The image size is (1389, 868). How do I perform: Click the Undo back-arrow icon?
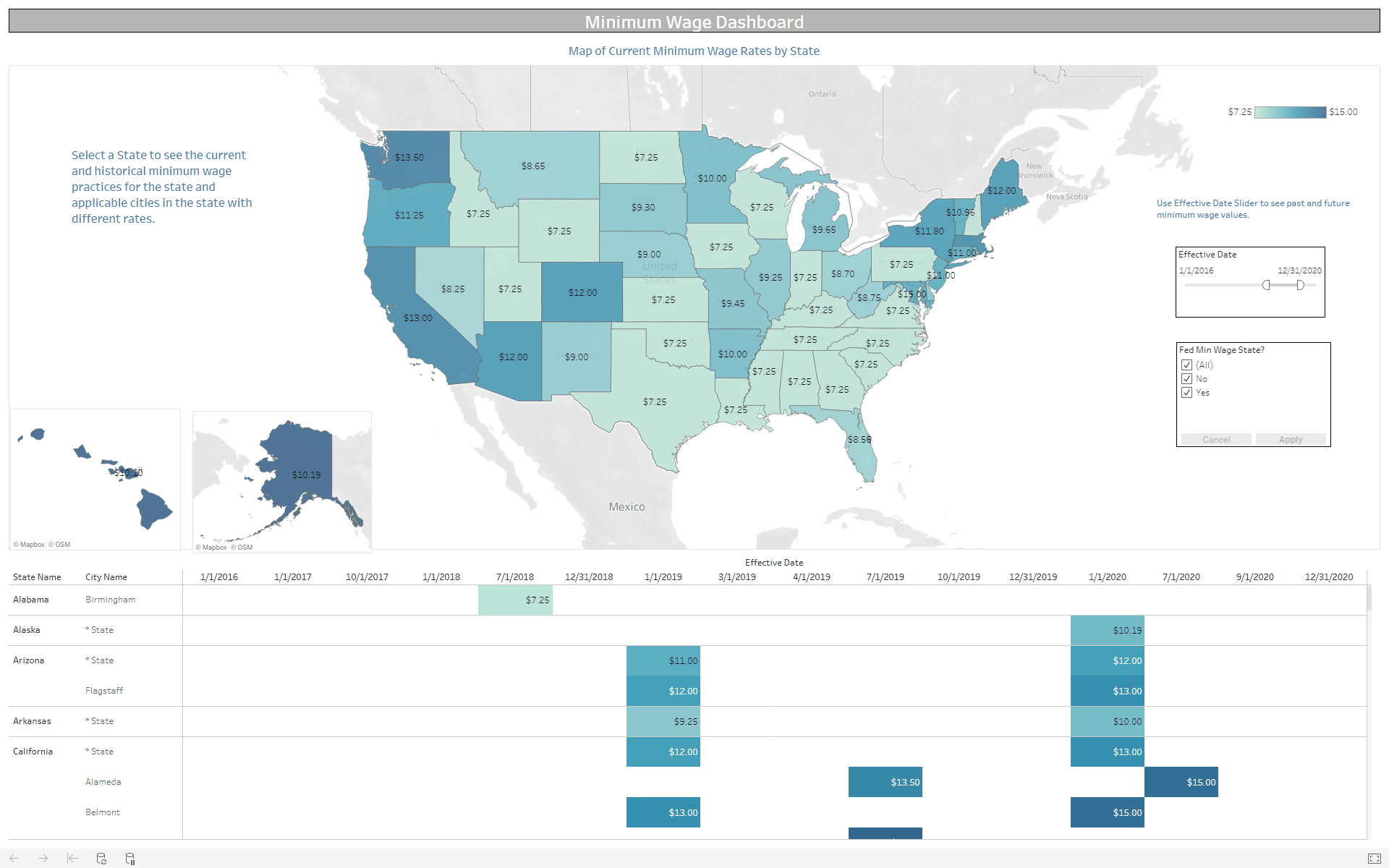coord(14,858)
